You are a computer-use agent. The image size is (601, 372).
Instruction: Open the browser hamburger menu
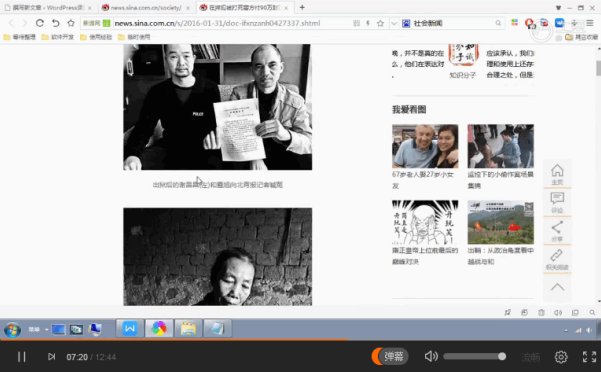pyautogui.click(x=590, y=23)
